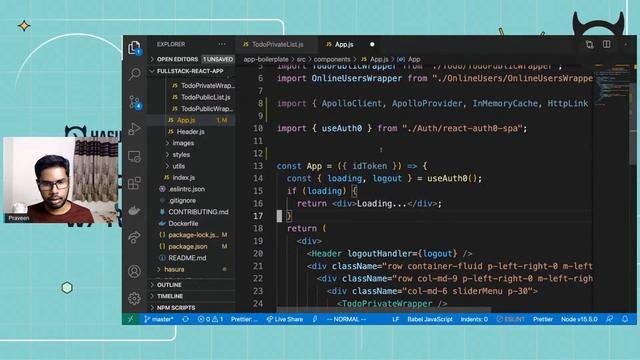
Task: Click the components breadcrumb segment
Action: 332,59
